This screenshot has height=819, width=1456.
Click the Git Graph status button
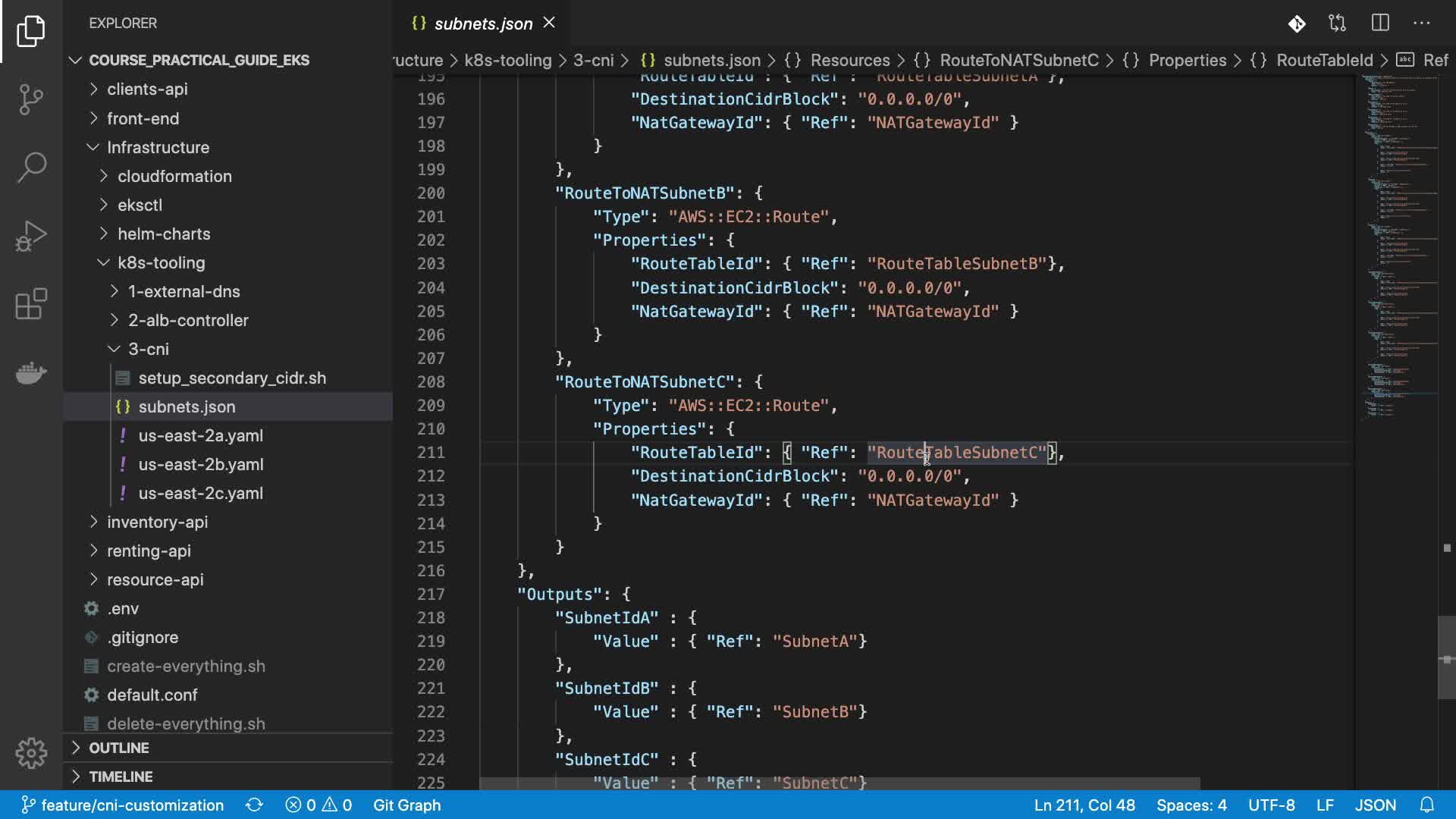click(x=406, y=805)
